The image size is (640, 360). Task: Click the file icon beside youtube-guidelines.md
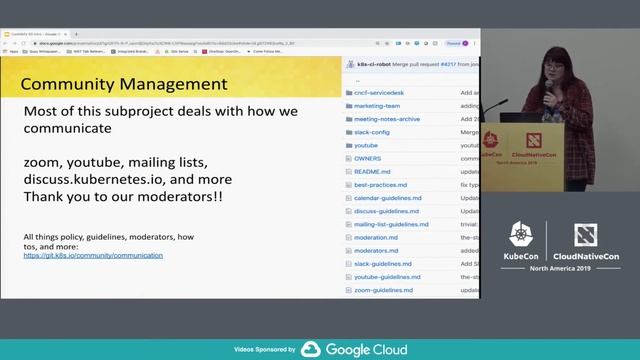click(x=349, y=277)
